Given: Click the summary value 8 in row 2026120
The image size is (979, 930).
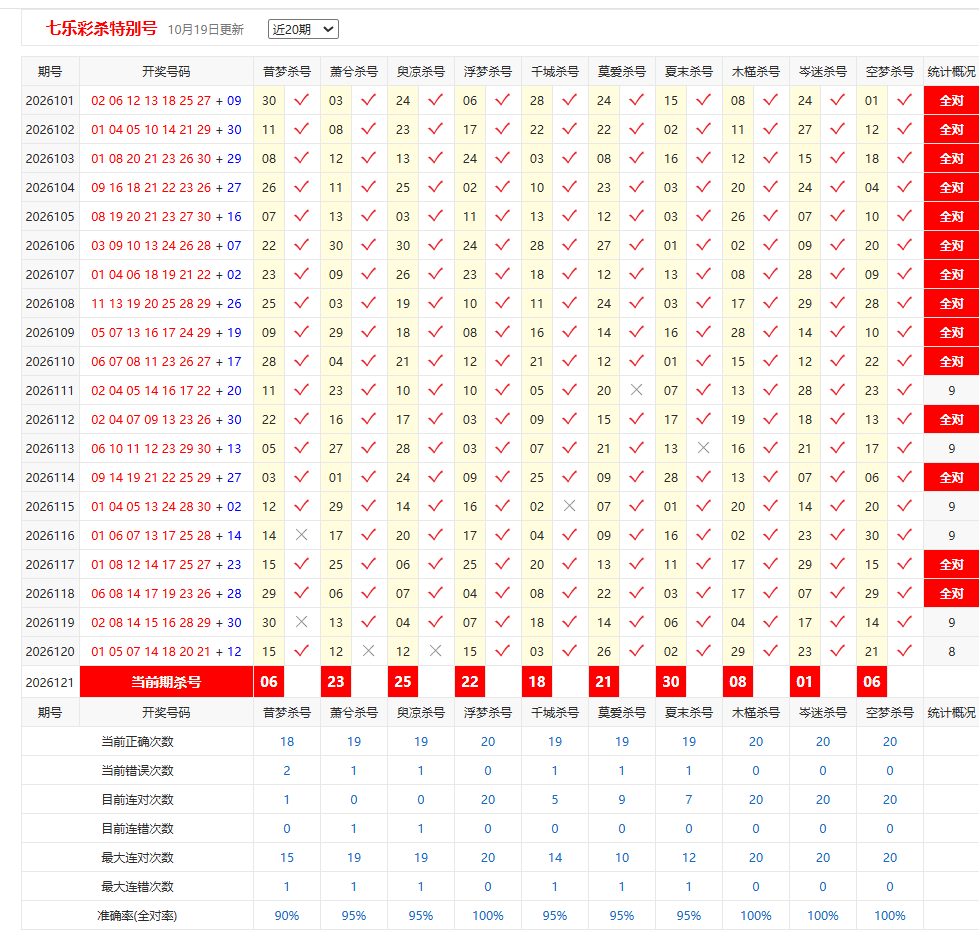Looking at the screenshot, I should (x=952, y=652).
